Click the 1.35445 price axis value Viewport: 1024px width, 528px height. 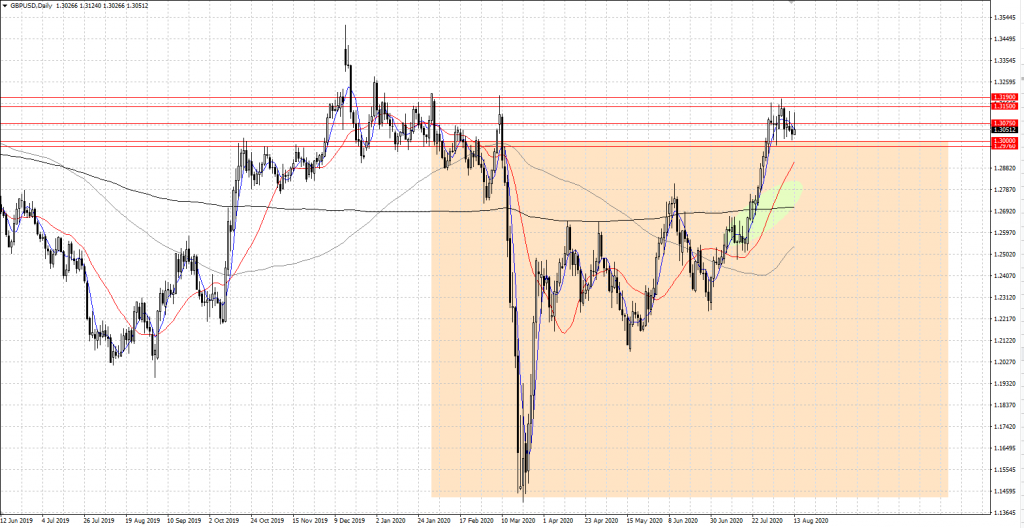(x=1004, y=18)
